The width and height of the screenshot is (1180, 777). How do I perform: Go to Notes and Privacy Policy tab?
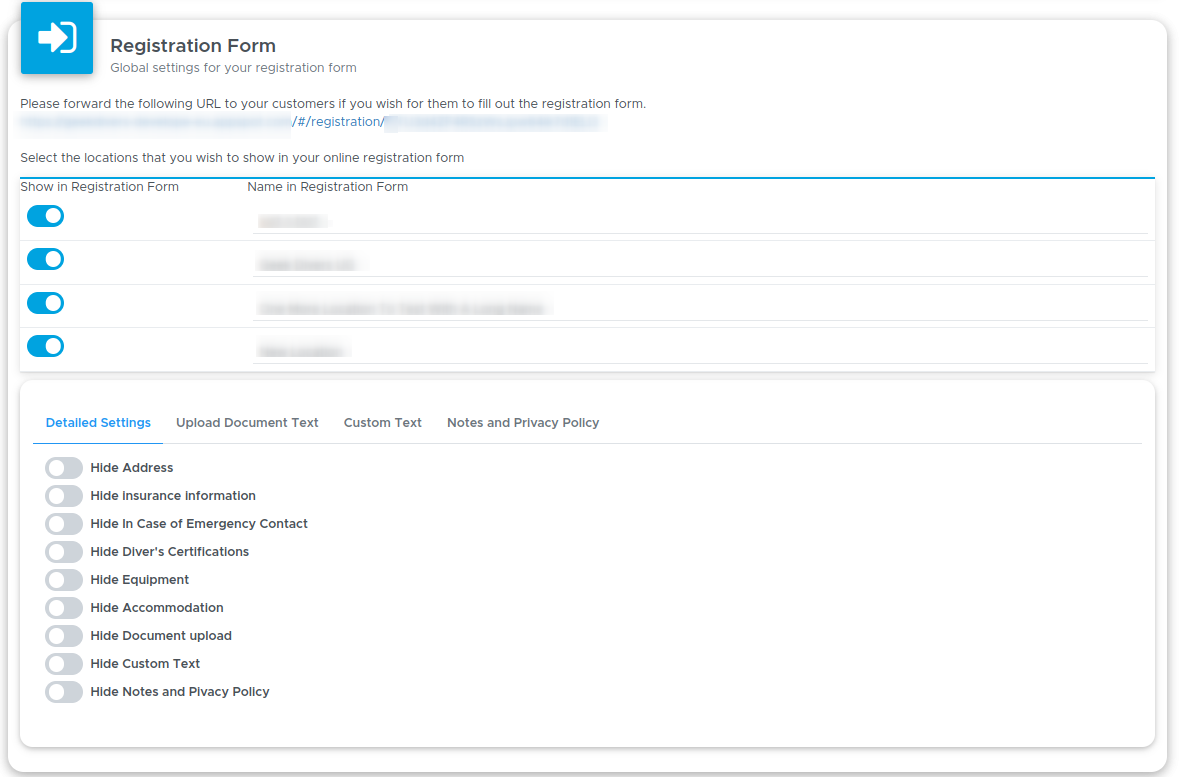click(x=523, y=423)
